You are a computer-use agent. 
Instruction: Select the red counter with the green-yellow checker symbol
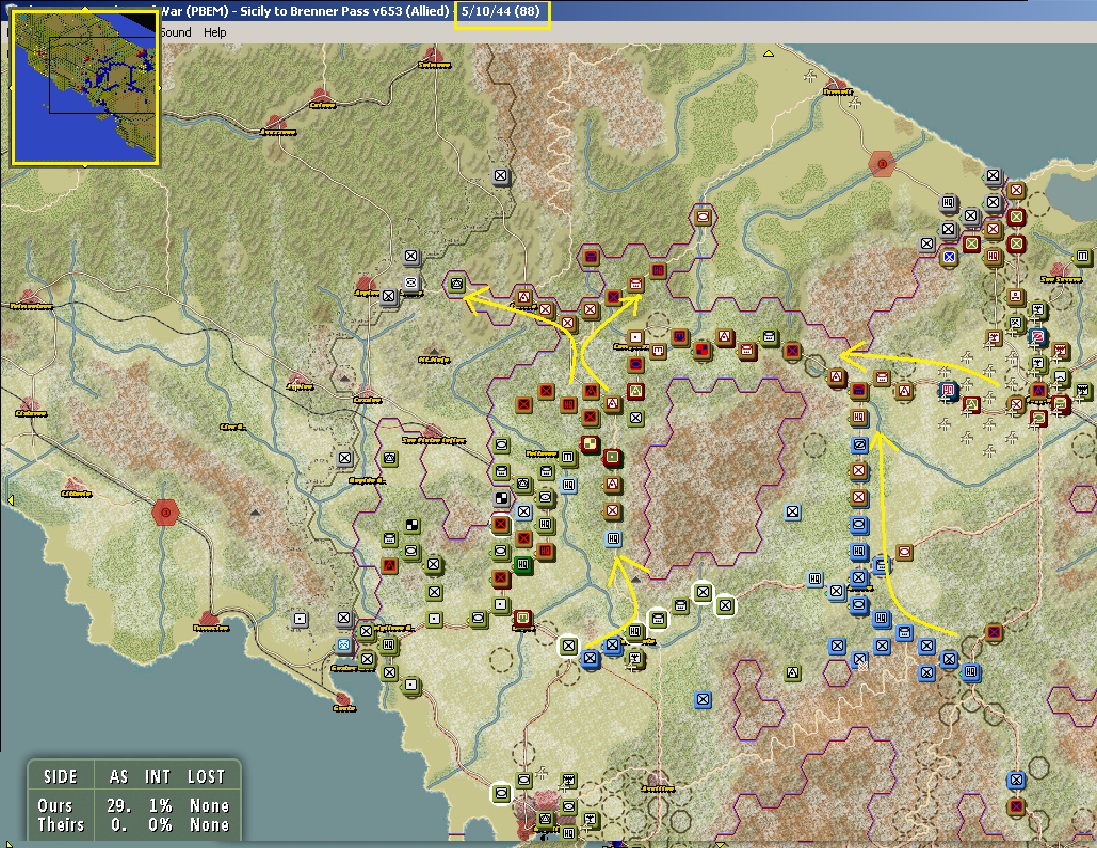590,444
